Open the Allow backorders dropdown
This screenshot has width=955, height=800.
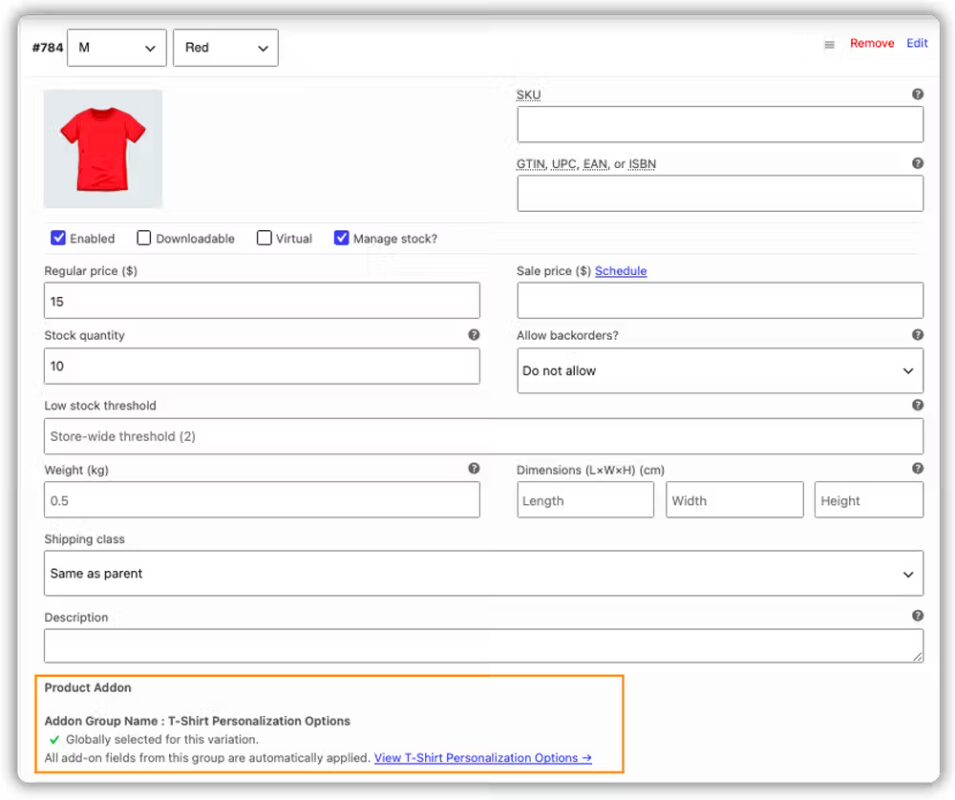point(720,371)
